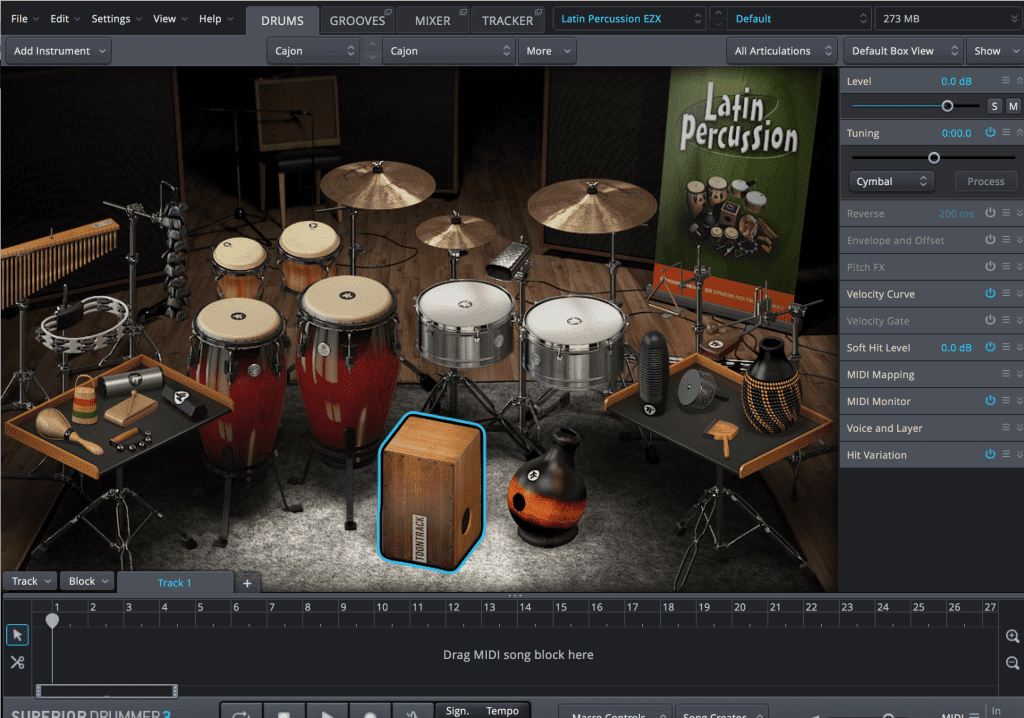Open the All Articulations dropdown
The image size is (1024, 718).
tap(784, 50)
